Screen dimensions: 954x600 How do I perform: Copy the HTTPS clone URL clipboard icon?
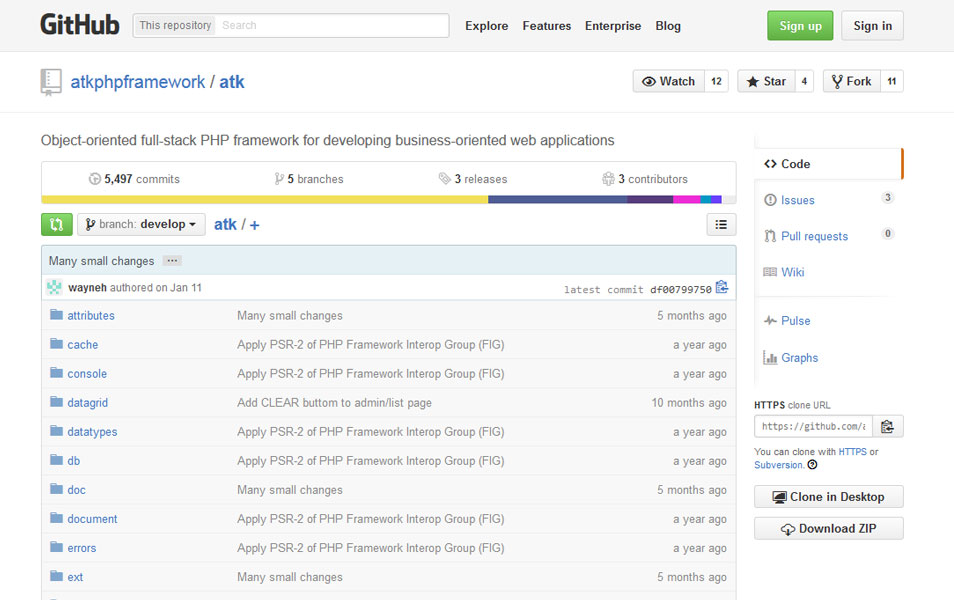click(888, 427)
